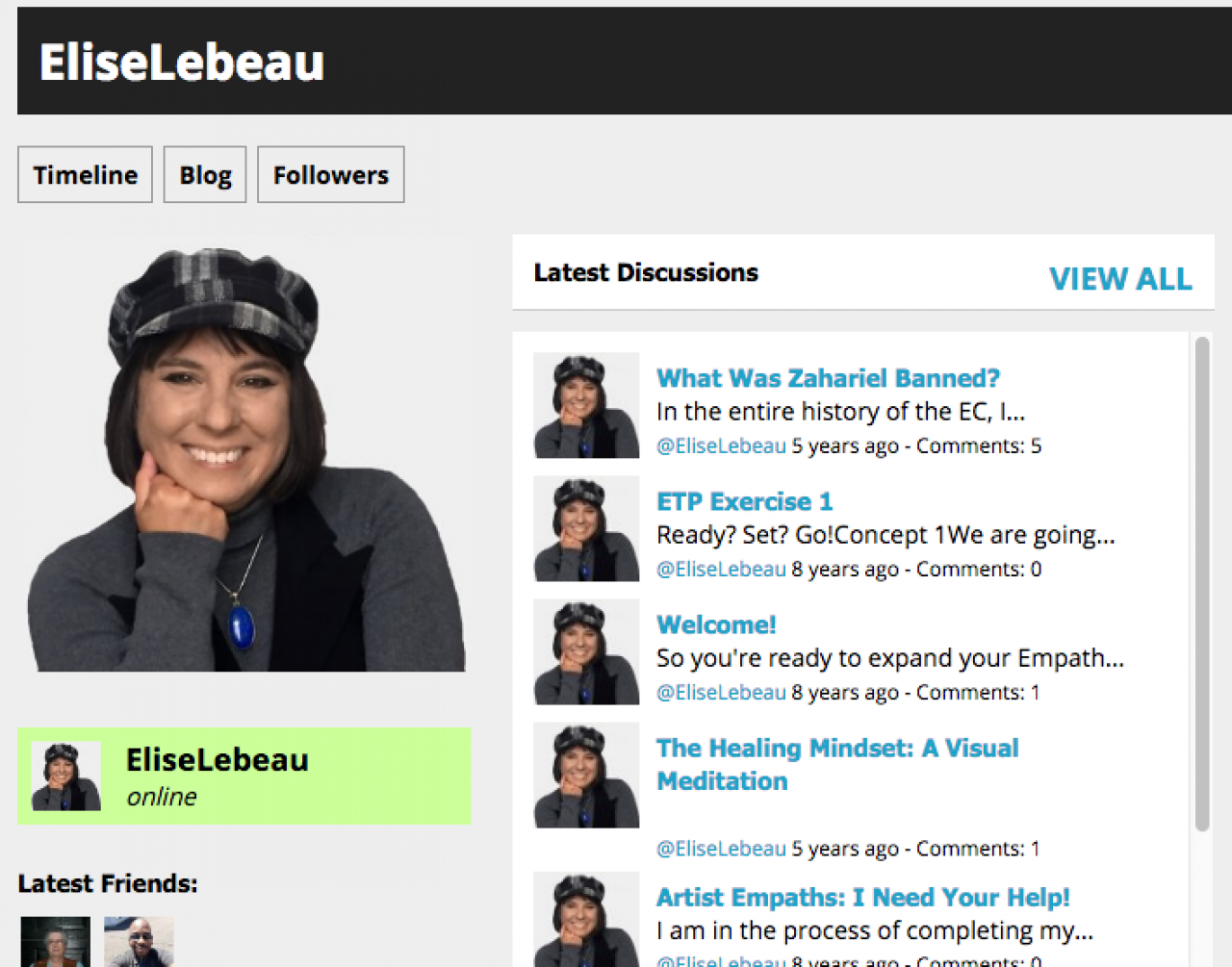The width and height of the screenshot is (1232, 967).
Task: Click avatar thumbnail beside Zahariel discussion
Action: (586, 405)
